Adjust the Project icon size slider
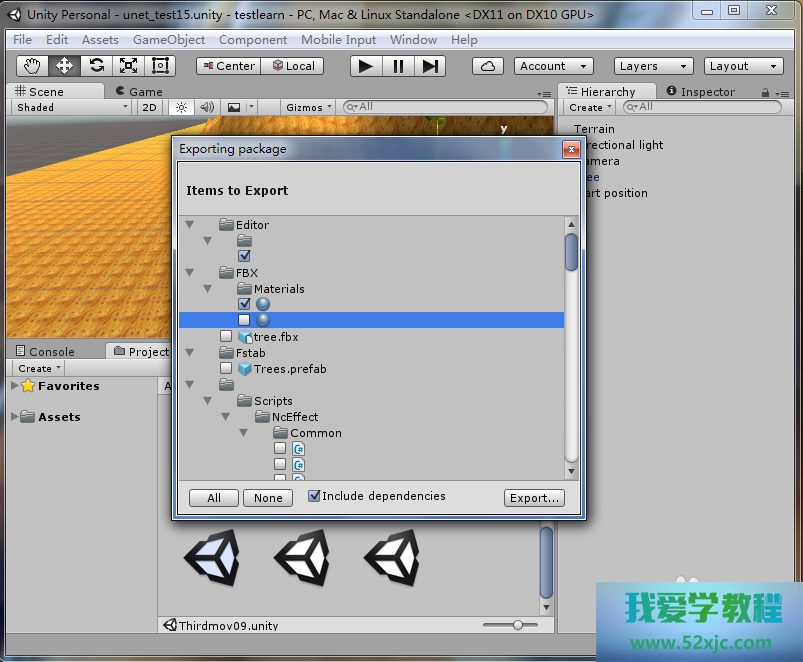Viewport: 803px width, 662px height. pyautogui.click(x=517, y=625)
